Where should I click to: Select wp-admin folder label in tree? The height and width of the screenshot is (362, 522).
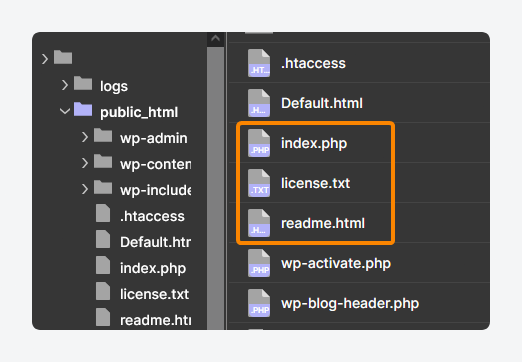(154, 138)
